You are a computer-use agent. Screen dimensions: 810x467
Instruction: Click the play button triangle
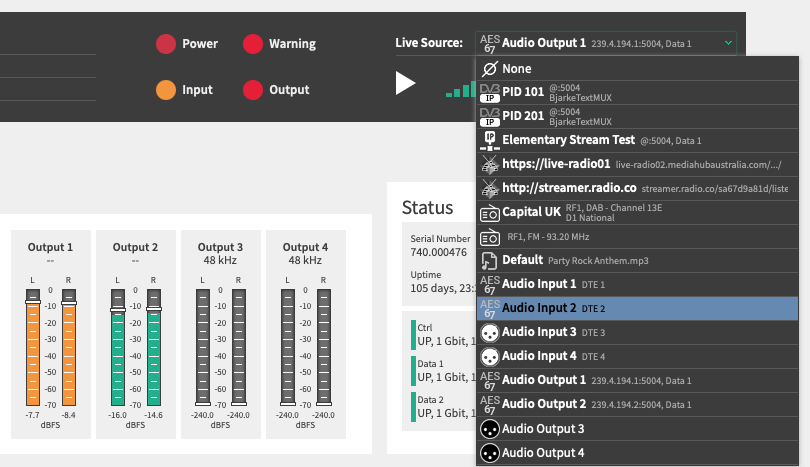(405, 83)
